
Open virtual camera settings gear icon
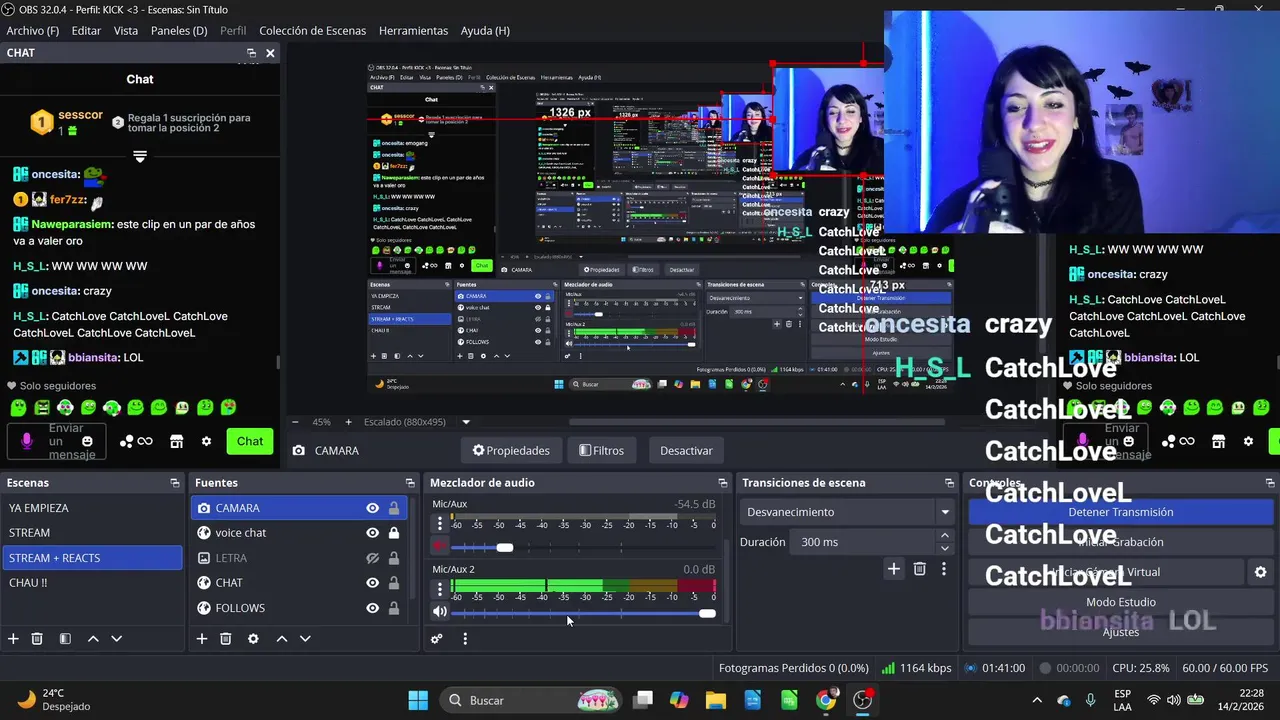(x=1260, y=572)
